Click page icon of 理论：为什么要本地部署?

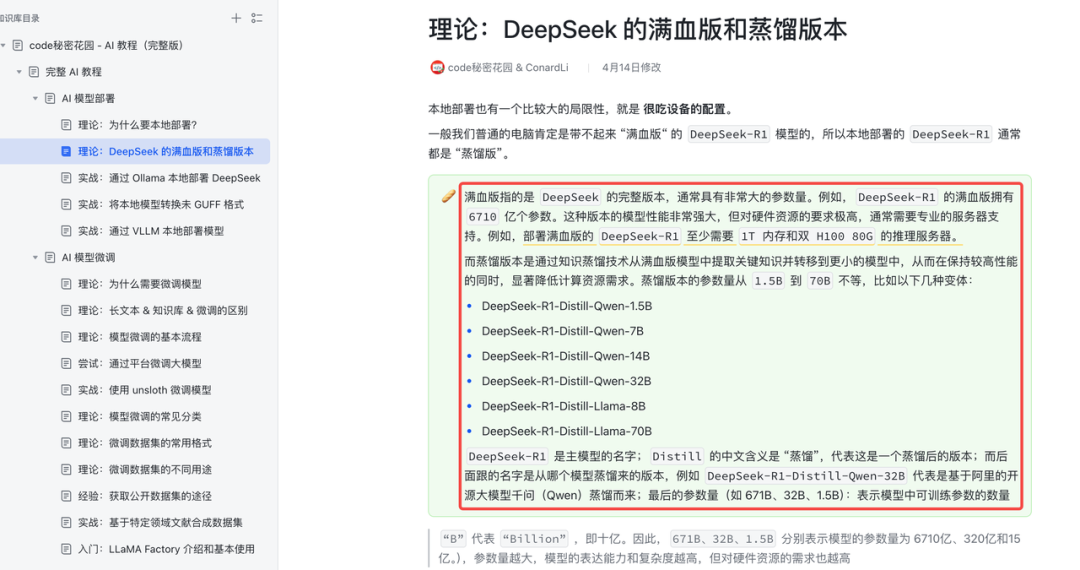[x=66, y=125]
